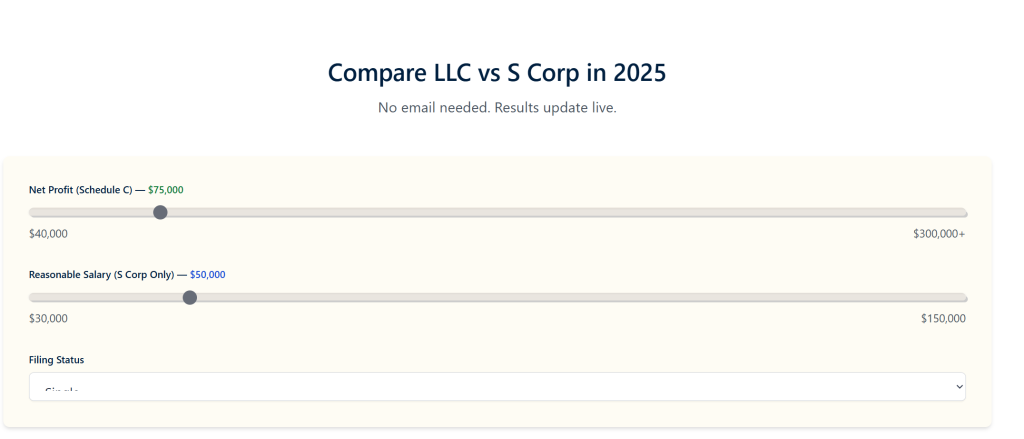The height and width of the screenshot is (439, 1024).
Task: Click the left end of Net Profit track
Action: tap(33, 212)
